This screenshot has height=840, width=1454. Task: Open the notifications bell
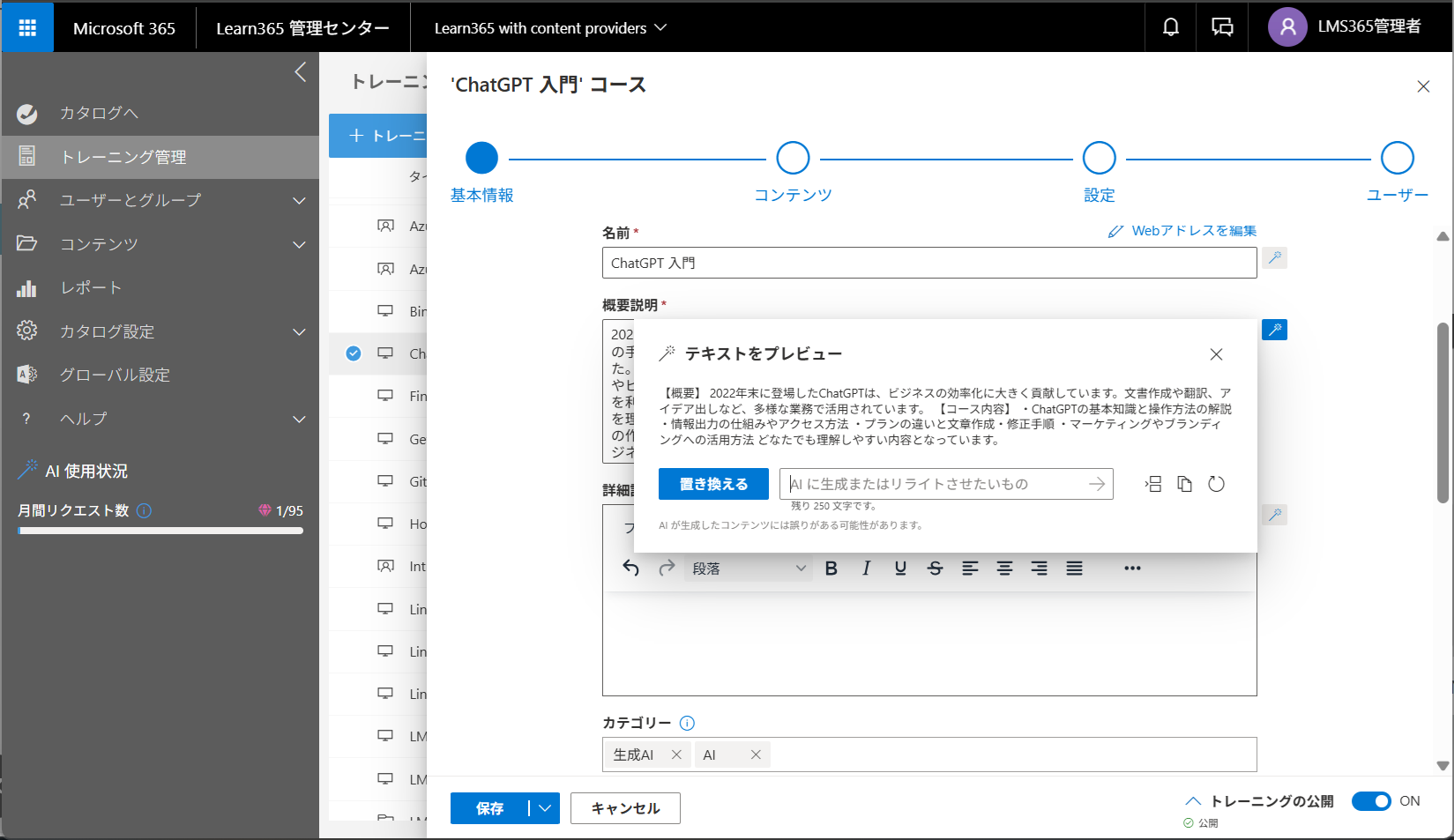[1170, 27]
